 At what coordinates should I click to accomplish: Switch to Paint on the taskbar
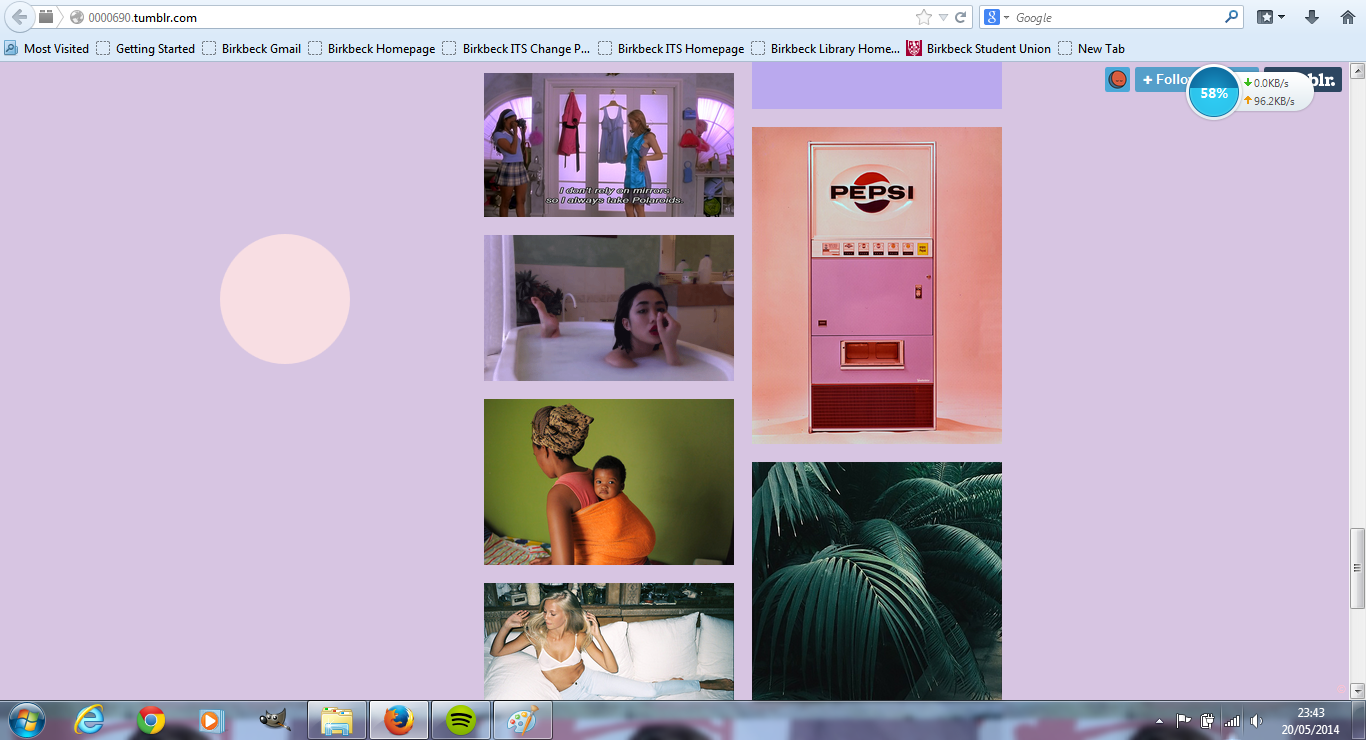point(523,720)
